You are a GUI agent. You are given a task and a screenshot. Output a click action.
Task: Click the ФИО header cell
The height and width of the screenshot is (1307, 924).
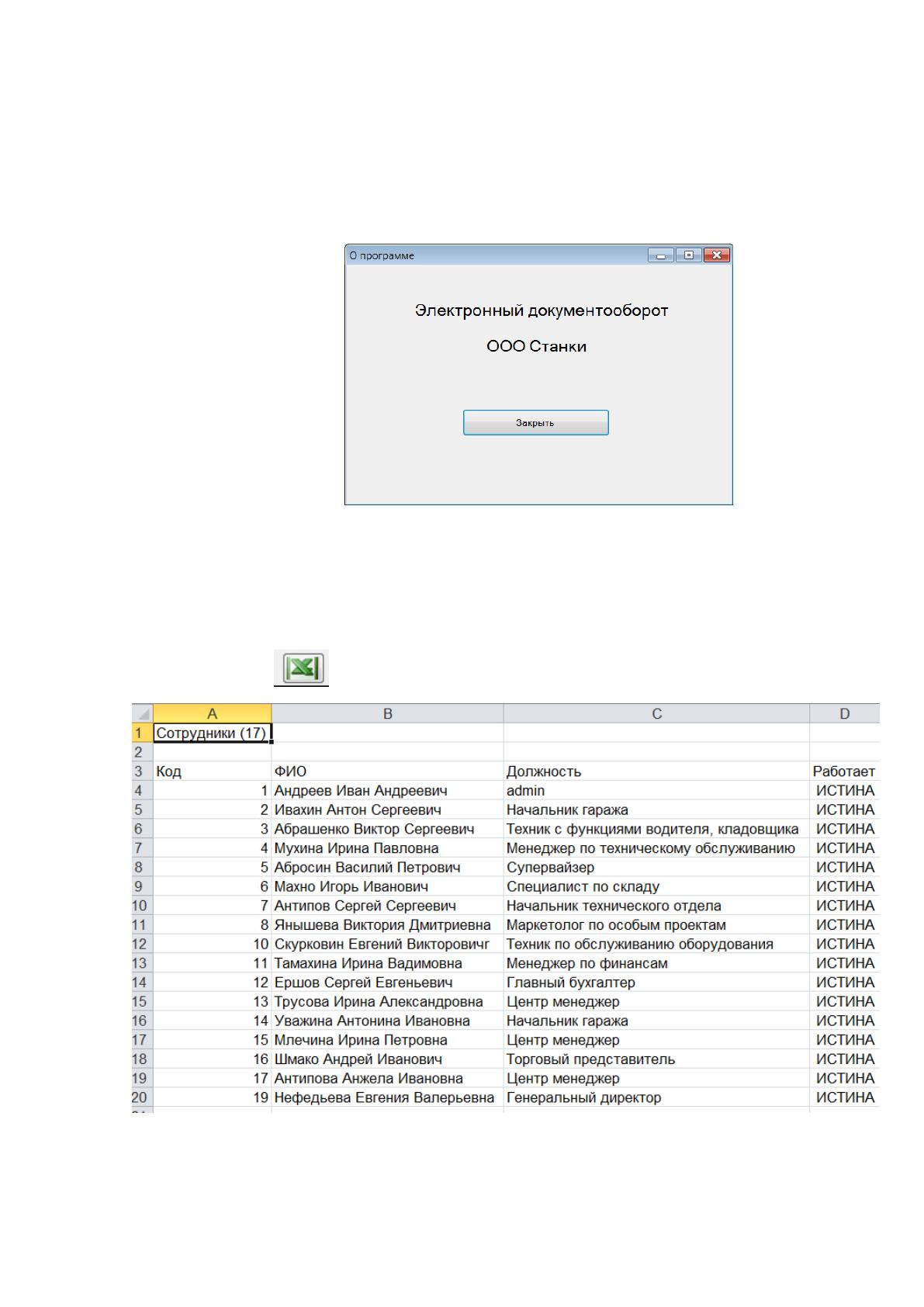point(387,771)
